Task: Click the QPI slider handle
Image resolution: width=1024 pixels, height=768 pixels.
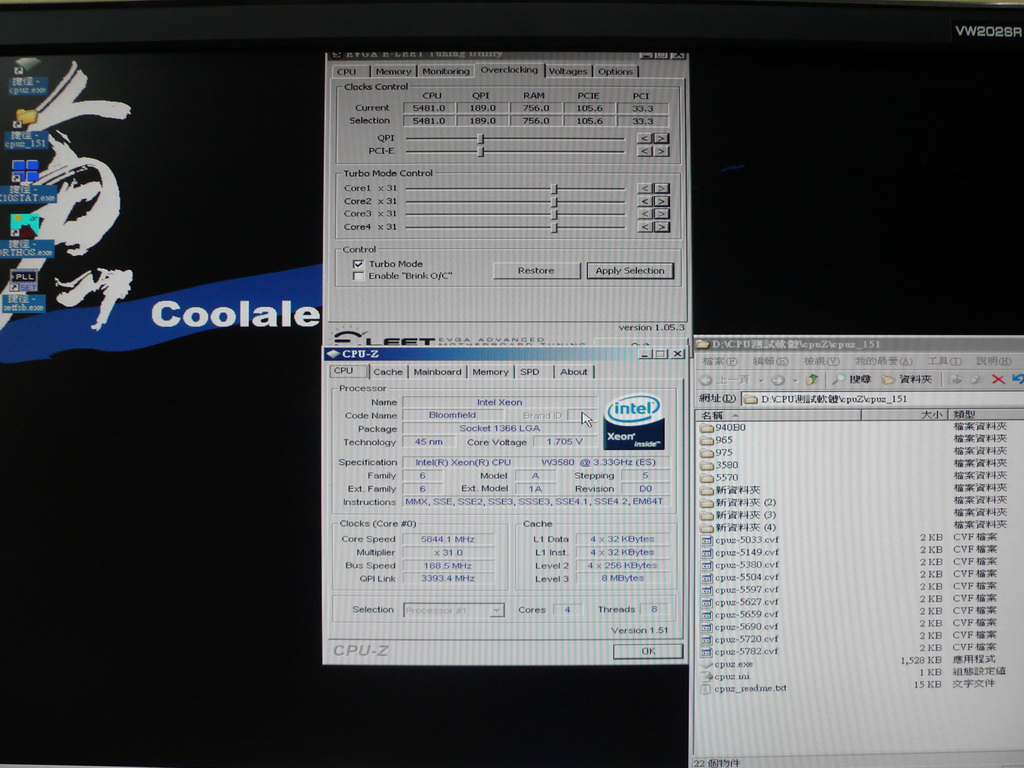Action: point(481,138)
